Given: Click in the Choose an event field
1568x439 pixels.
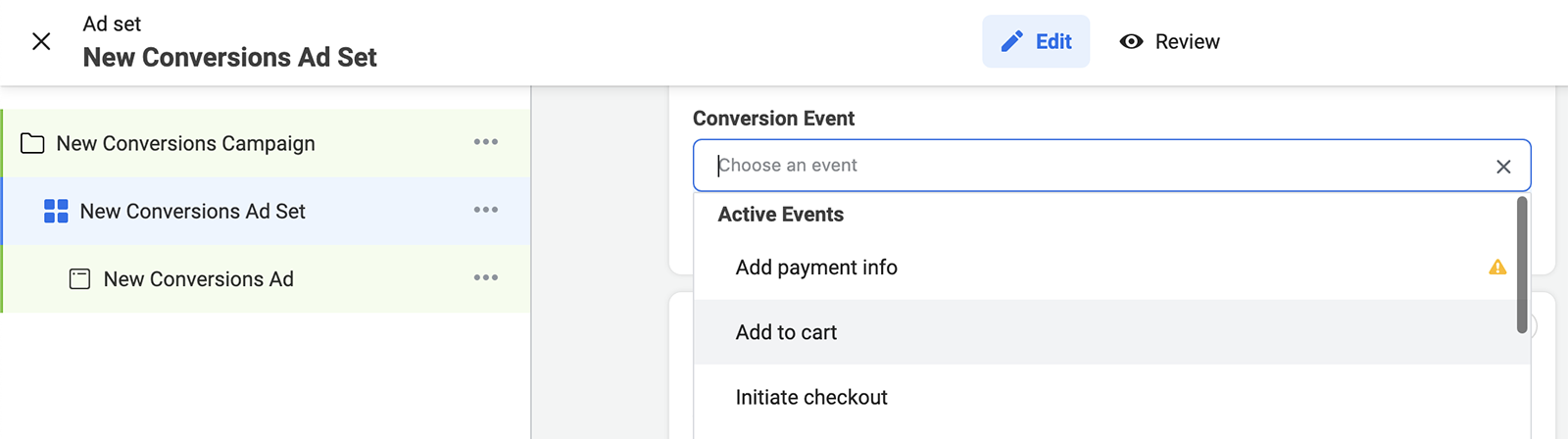Looking at the screenshot, I should (1098, 166).
